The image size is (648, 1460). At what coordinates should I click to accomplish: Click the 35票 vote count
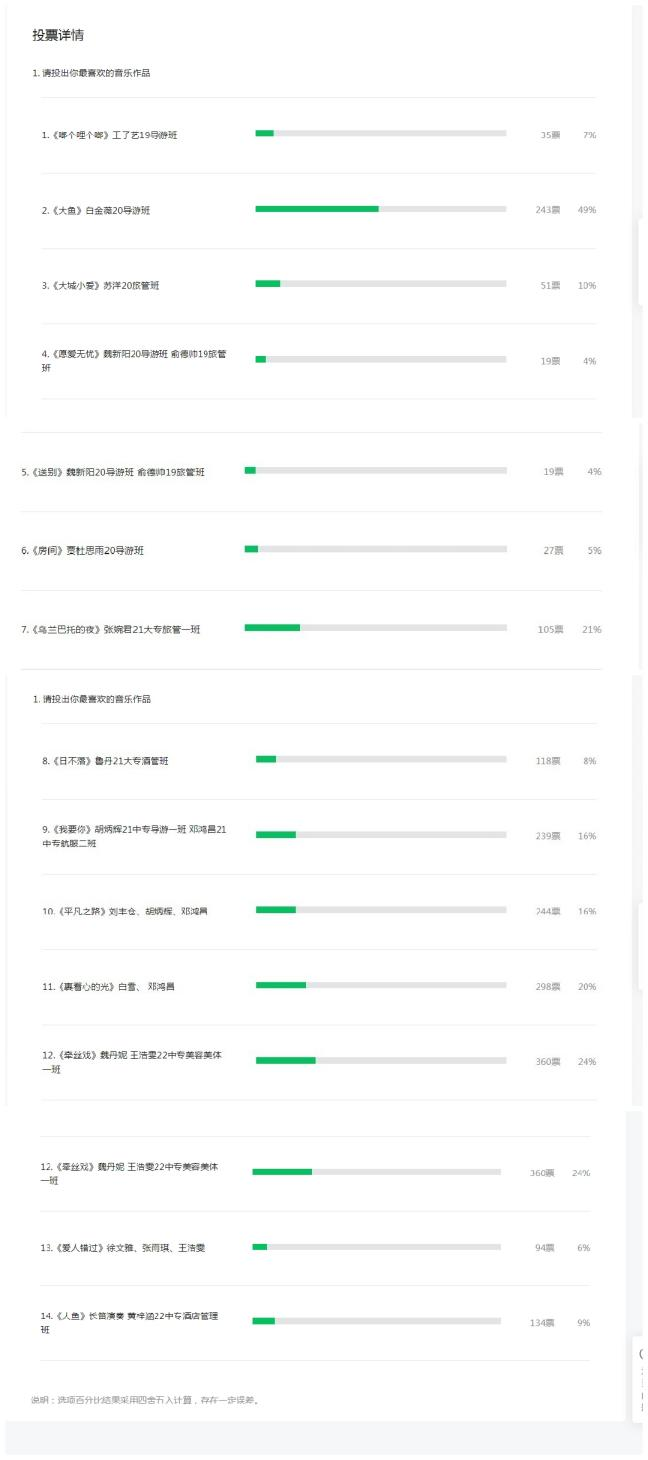pos(549,135)
